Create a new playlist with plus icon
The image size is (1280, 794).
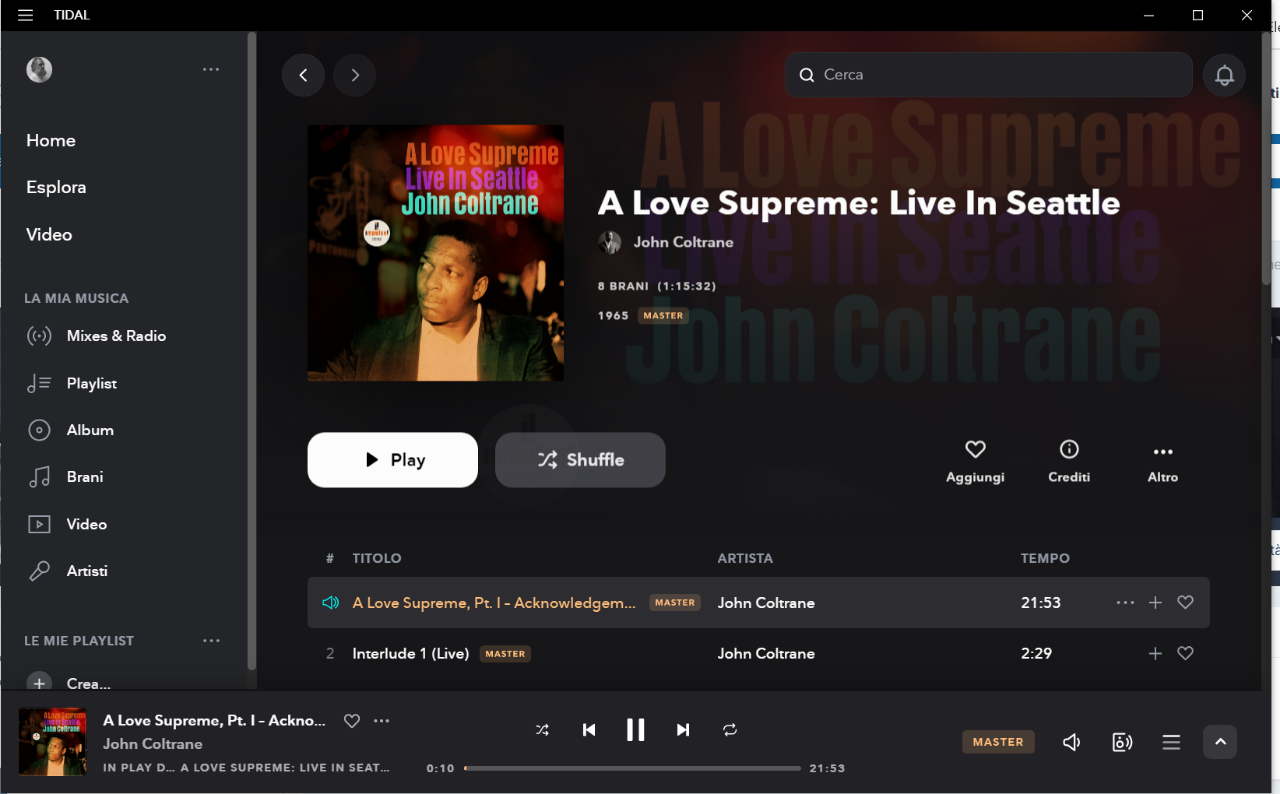click(x=39, y=683)
